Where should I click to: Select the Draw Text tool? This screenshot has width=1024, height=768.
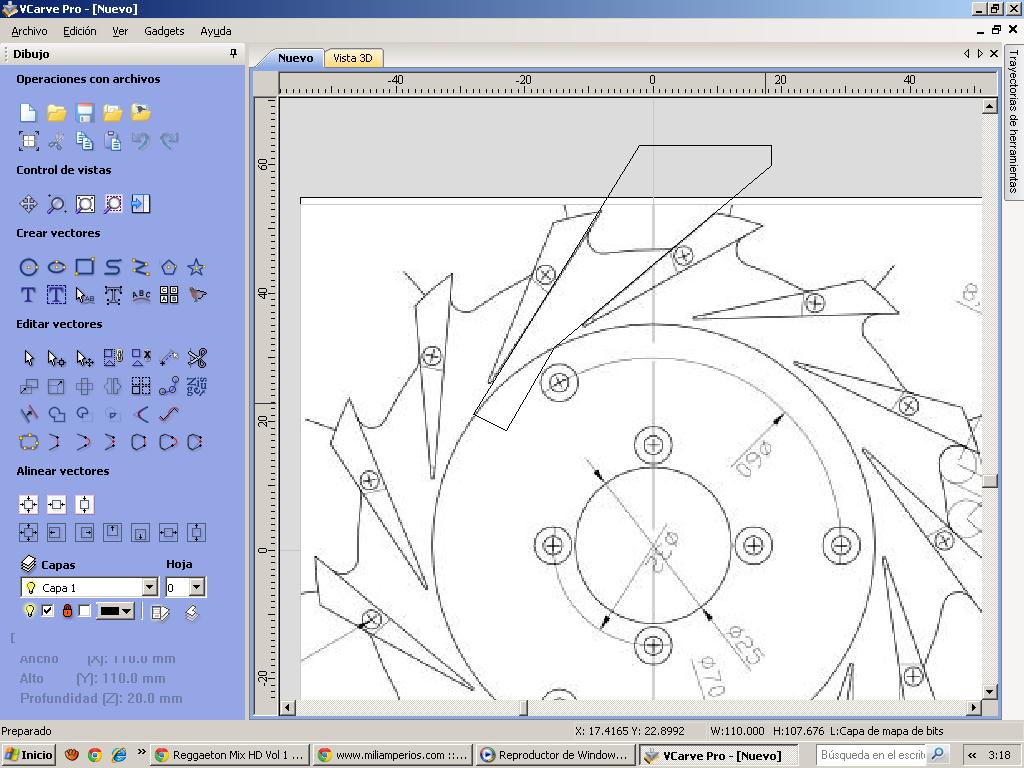point(28,295)
